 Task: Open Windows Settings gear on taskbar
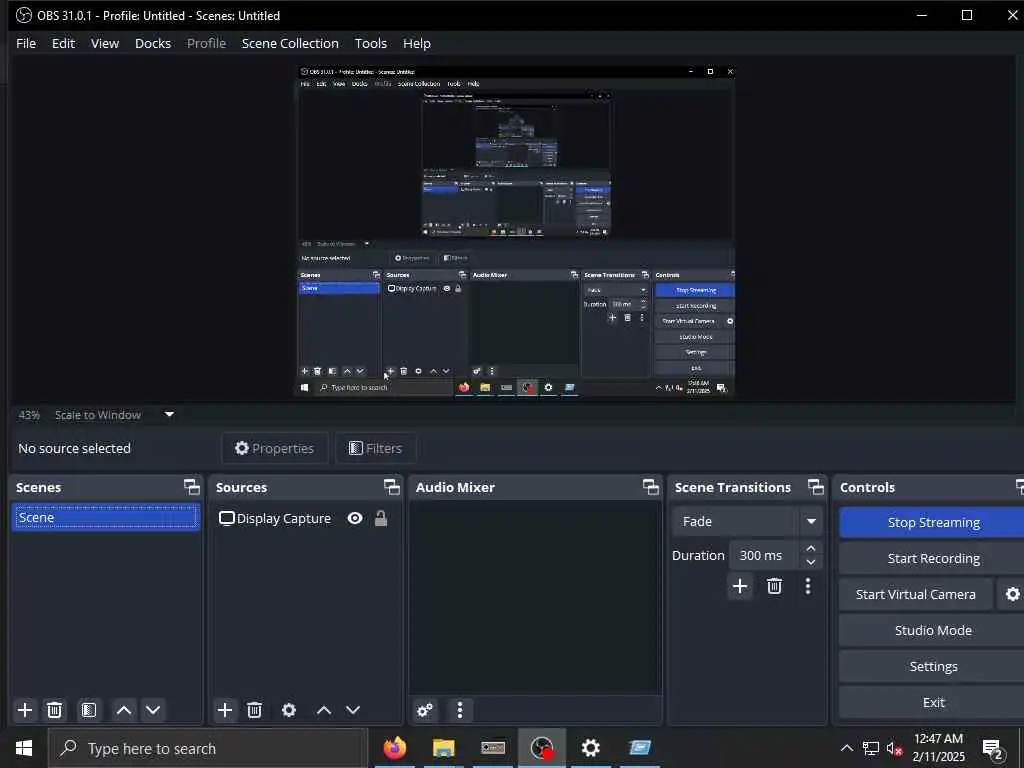(590, 748)
